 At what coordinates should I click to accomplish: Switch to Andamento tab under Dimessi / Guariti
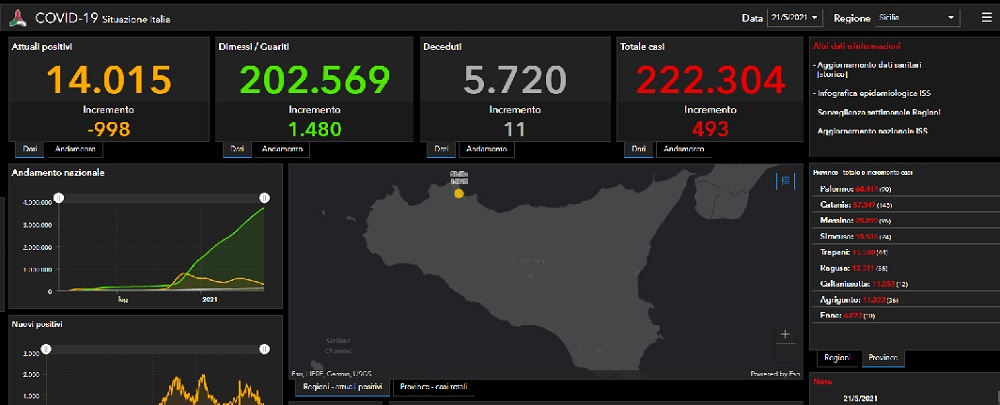click(281, 149)
